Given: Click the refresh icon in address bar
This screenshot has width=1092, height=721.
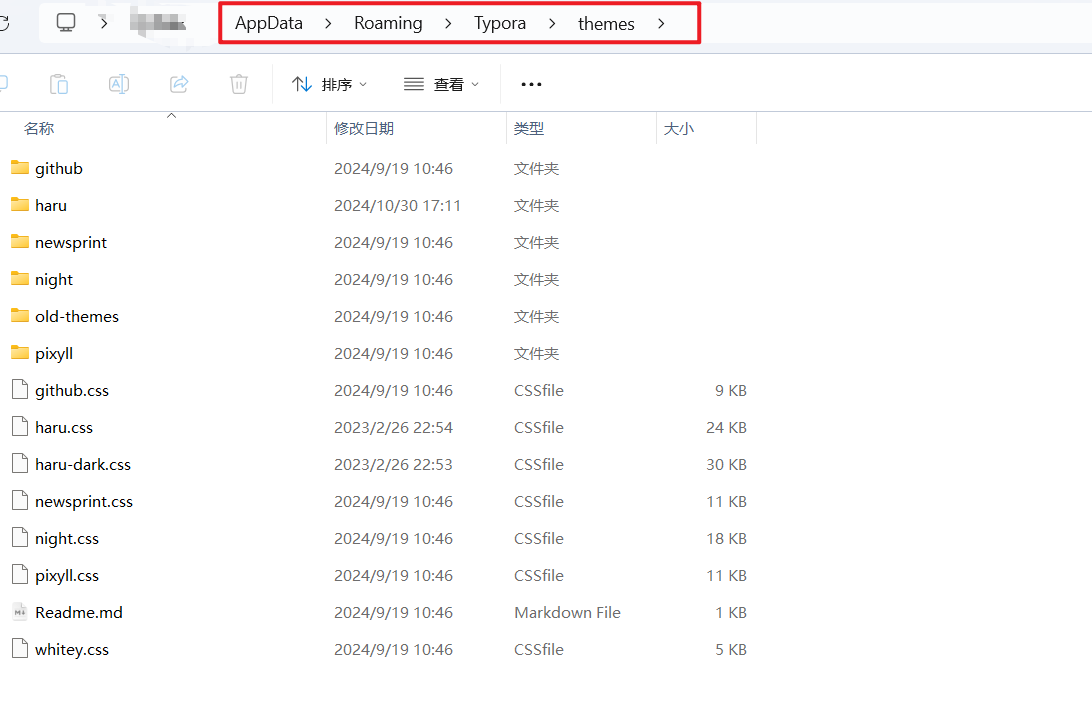Looking at the screenshot, I should tap(3, 23).
